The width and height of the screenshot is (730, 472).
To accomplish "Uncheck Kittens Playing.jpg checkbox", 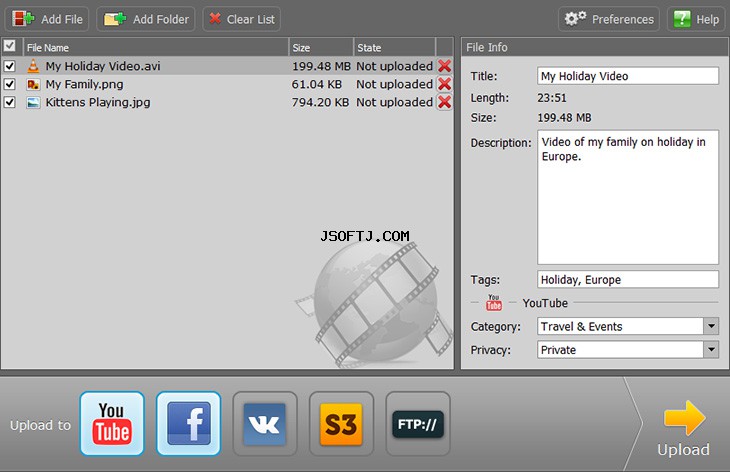I will (9, 102).
